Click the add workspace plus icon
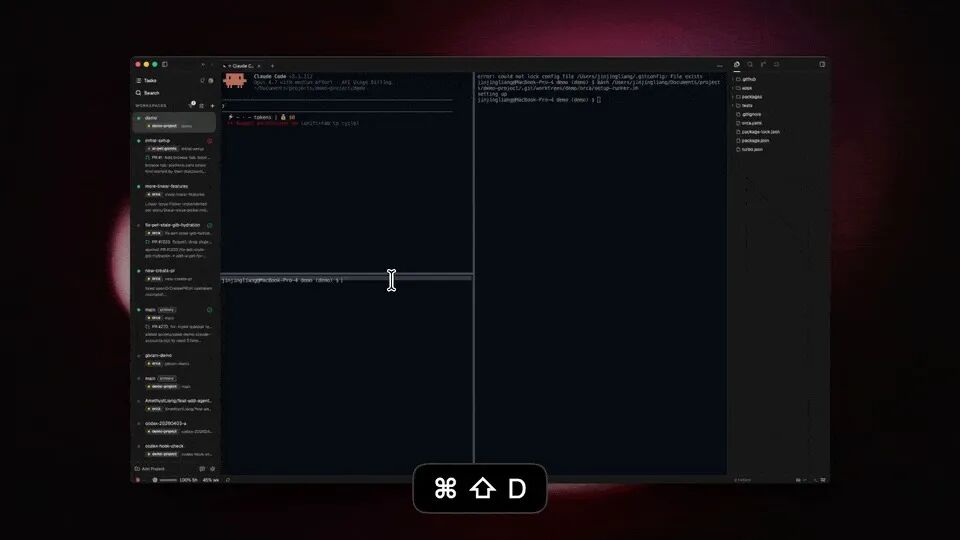The width and height of the screenshot is (960, 540). point(212,106)
